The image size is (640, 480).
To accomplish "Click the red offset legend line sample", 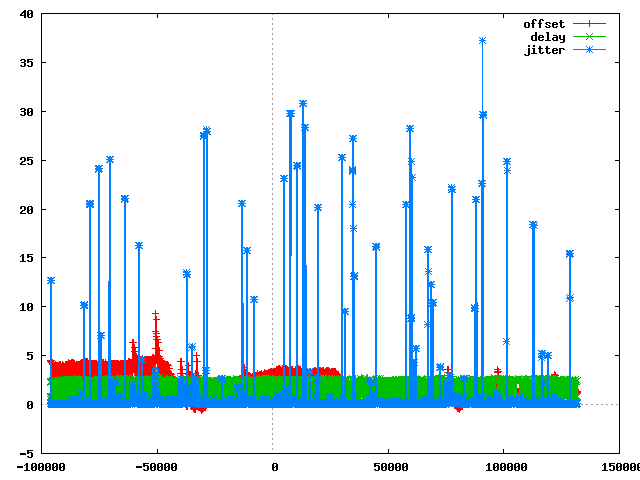I will [x=589, y=24].
